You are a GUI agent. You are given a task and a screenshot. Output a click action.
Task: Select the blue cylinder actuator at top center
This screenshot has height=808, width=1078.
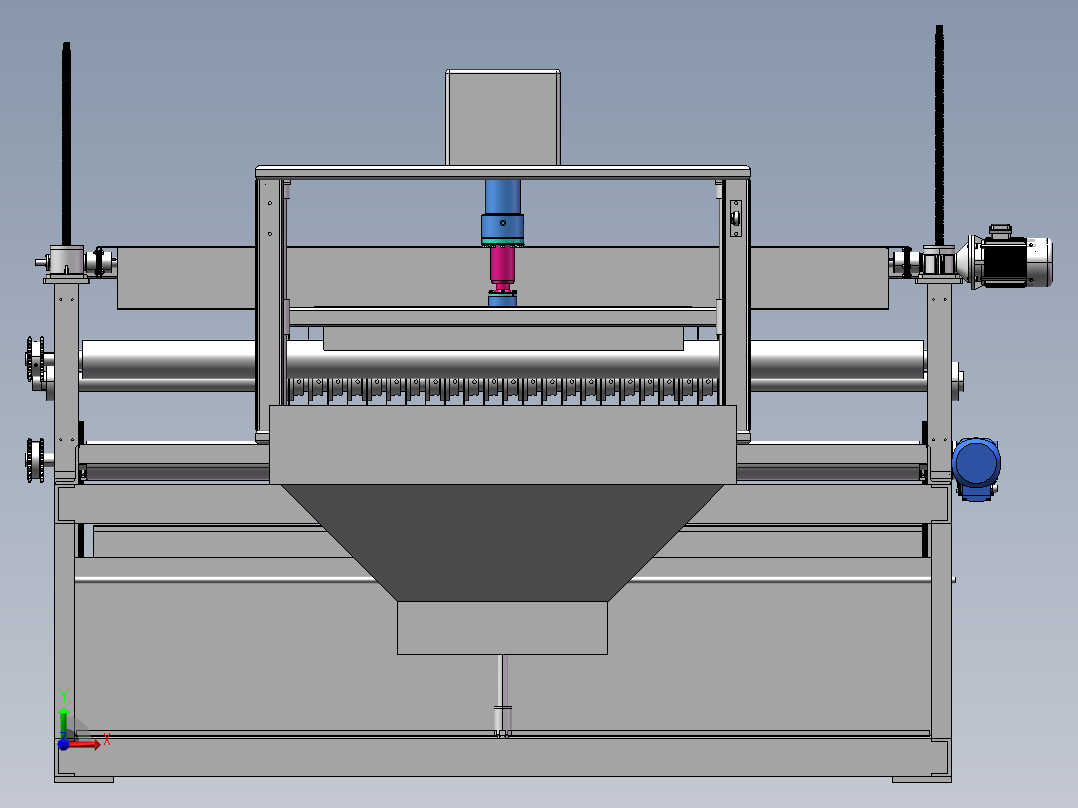503,212
